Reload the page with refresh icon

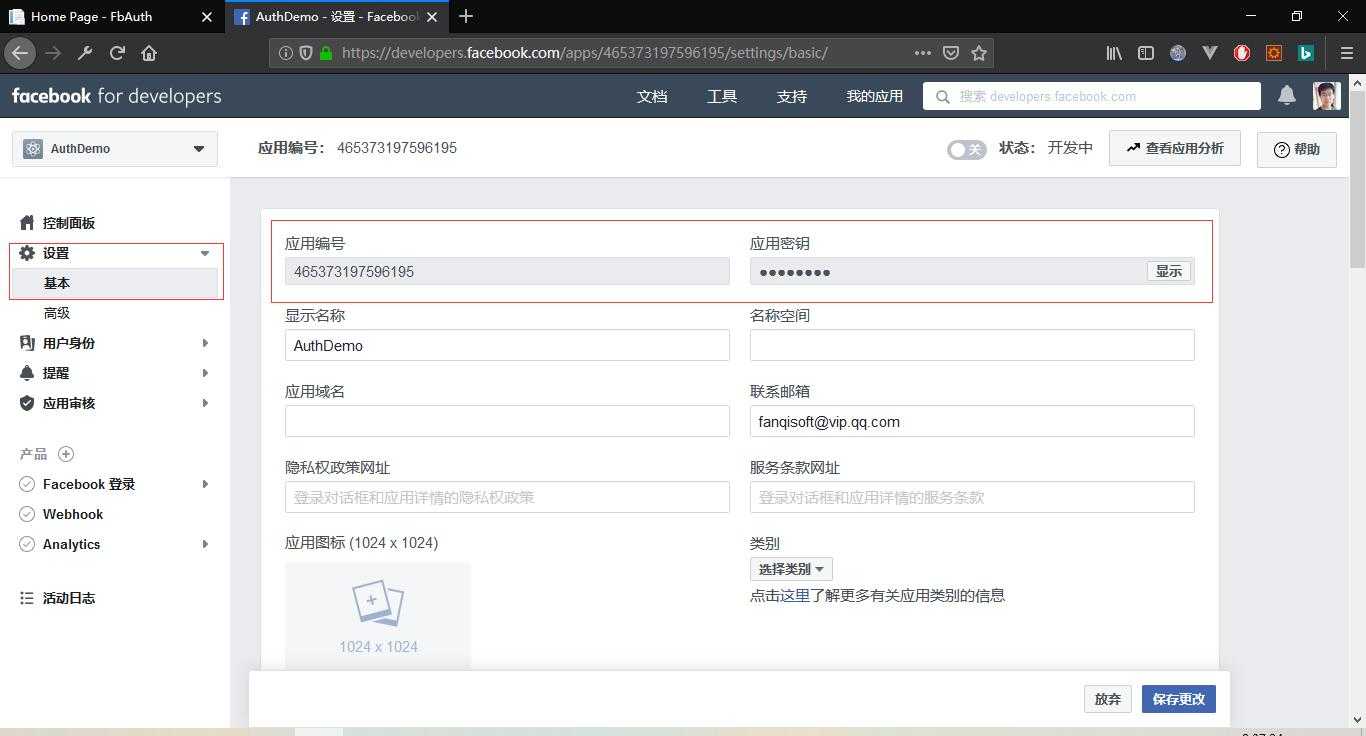point(117,53)
